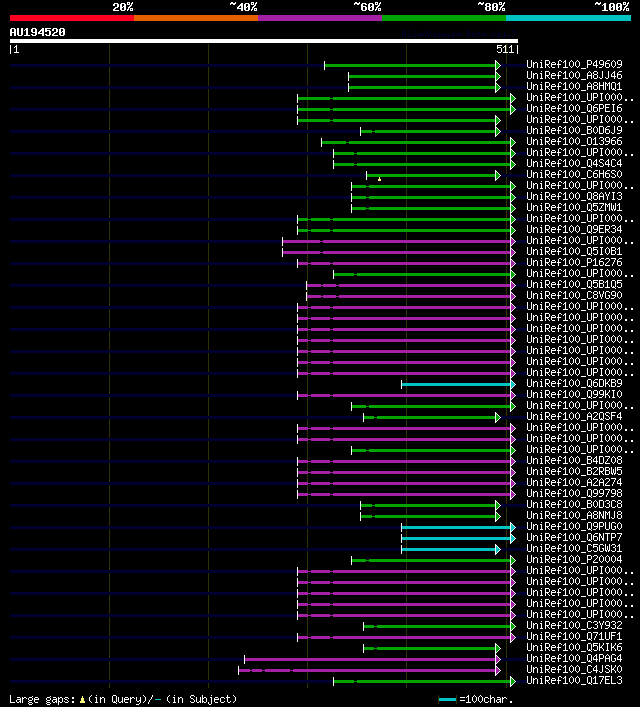Viewport: 640px width, 707px height.
Task: Click the green alignment bar of Q17EL3
Action: pos(422,682)
